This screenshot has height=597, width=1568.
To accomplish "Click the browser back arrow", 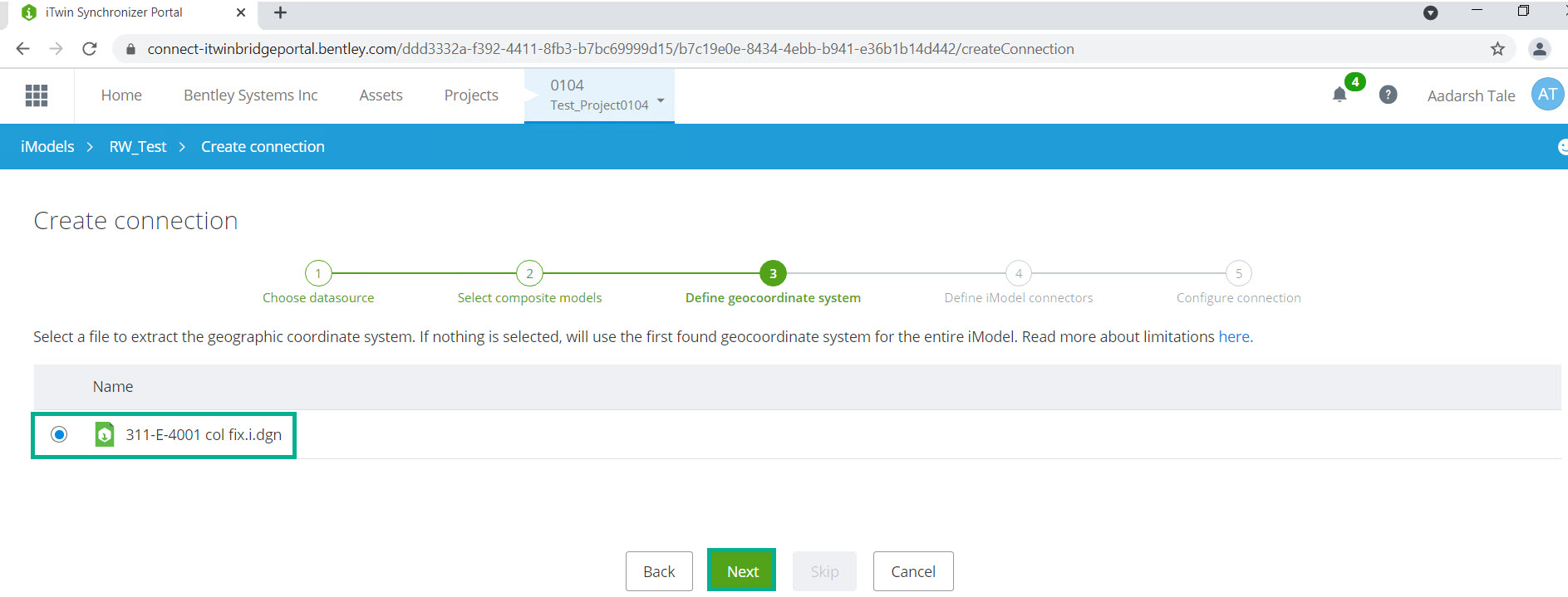I will [22, 49].
